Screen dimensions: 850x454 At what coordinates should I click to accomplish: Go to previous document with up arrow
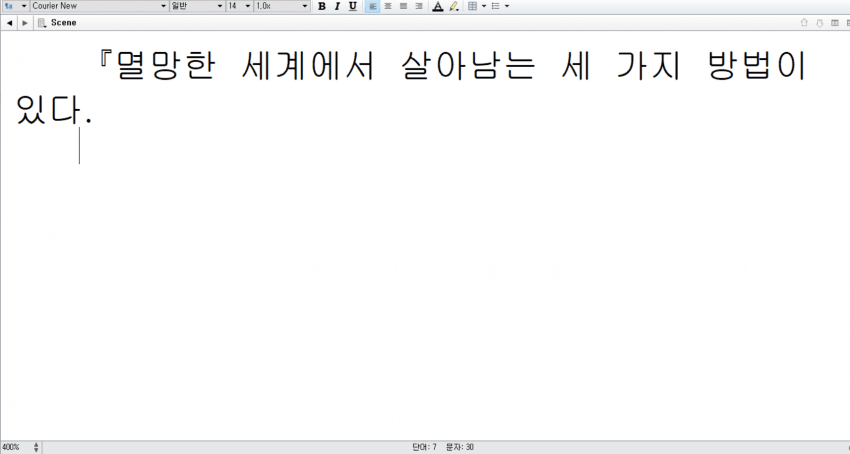(804, 23)
